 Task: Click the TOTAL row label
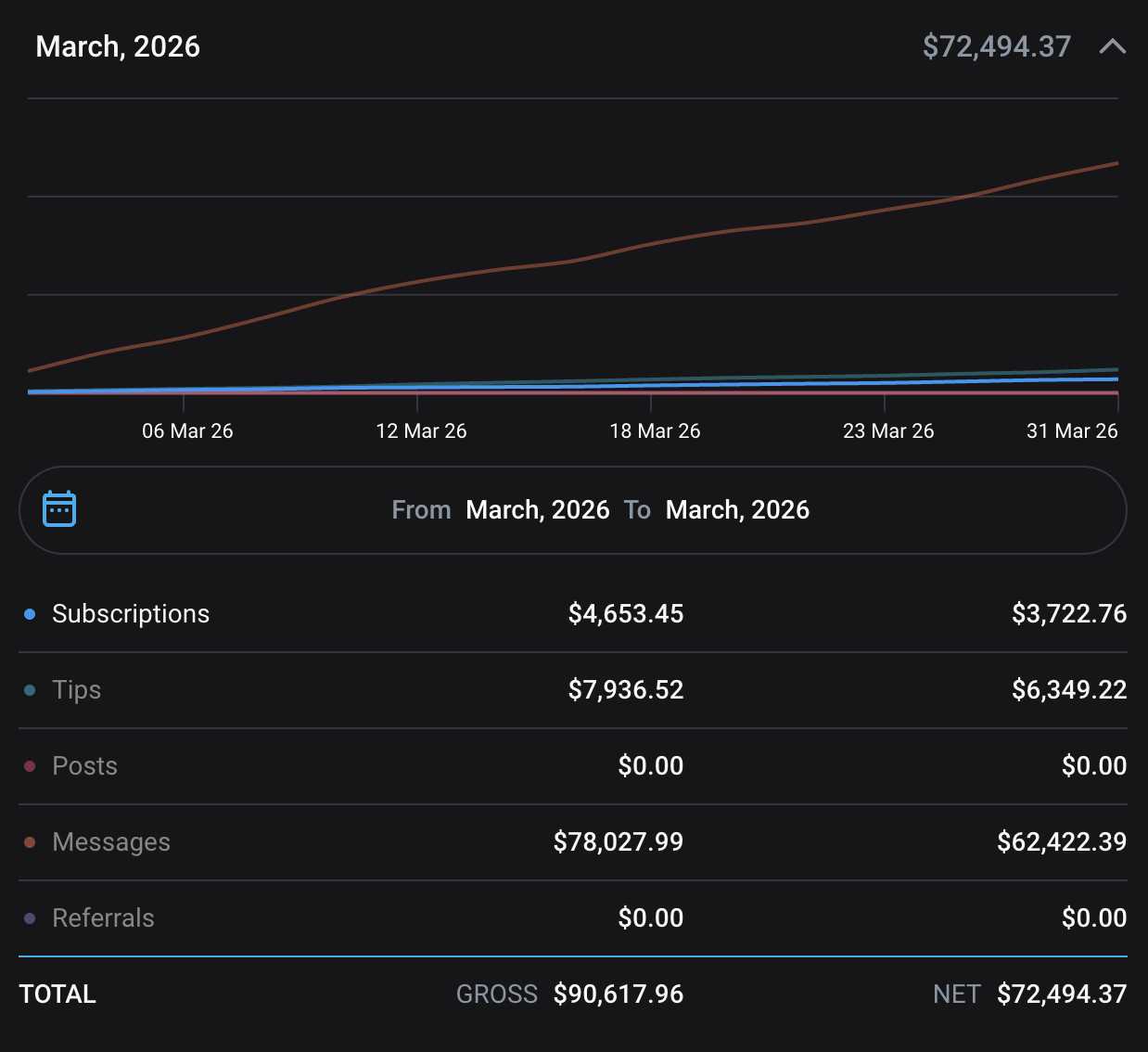57,994
